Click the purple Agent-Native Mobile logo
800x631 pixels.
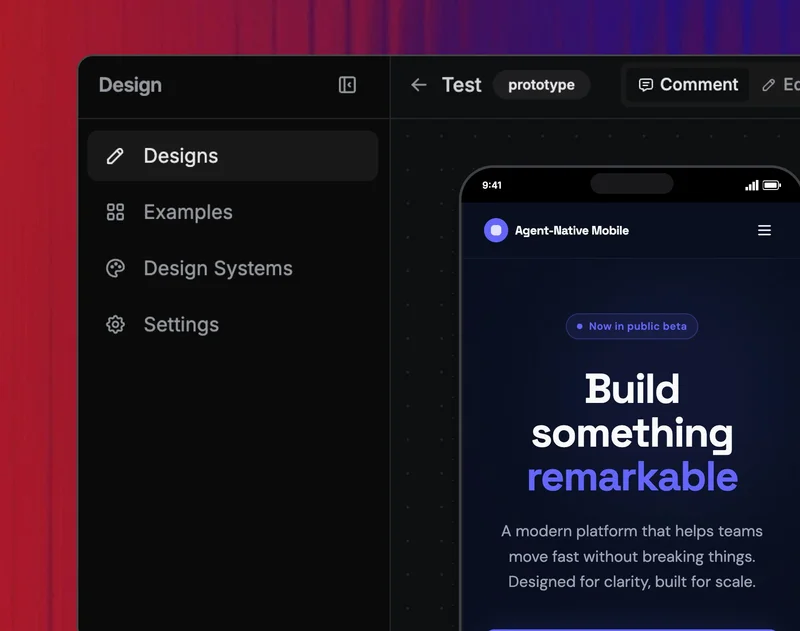496,231
